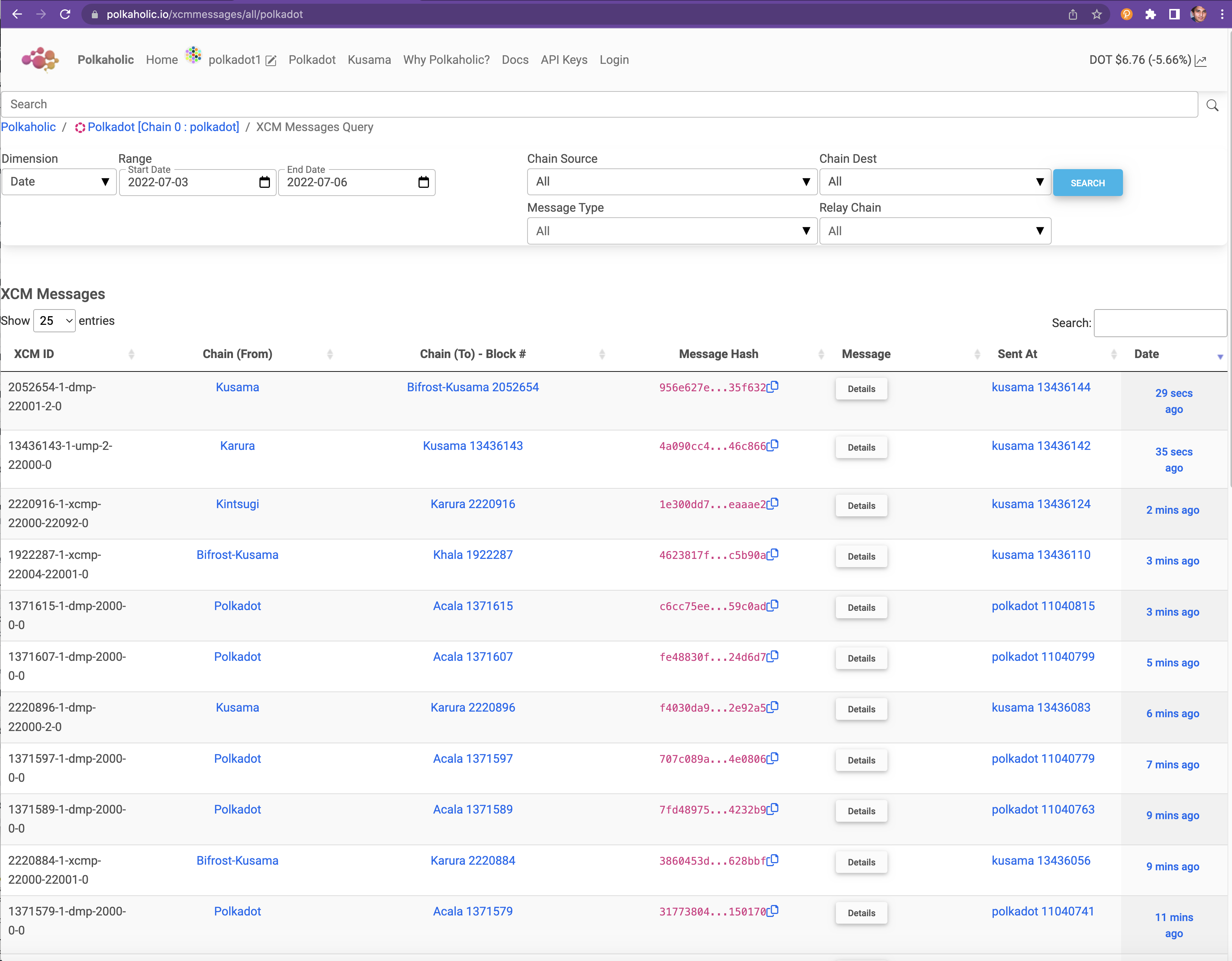Sort by the Date column
1232x961 pixels.
[1174, 354]
